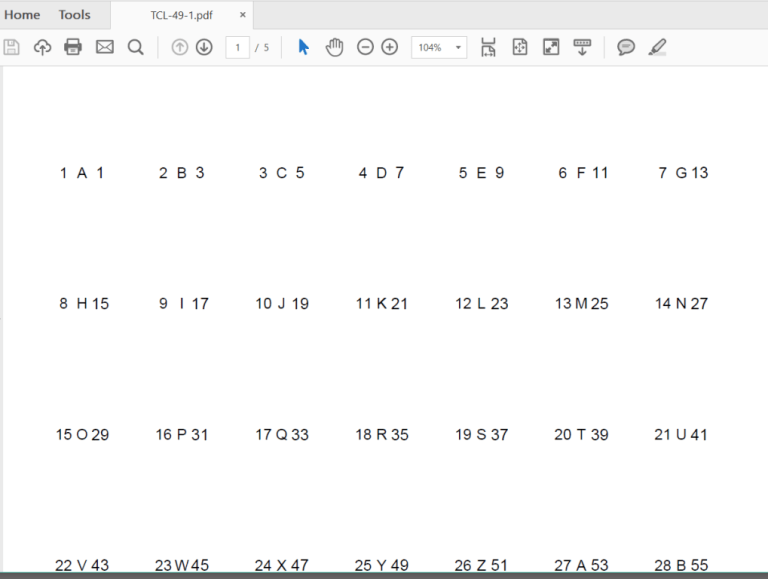Activate the selection arrow tool
The width and height of the screenshot is (768, 579).
click(304, 47)
